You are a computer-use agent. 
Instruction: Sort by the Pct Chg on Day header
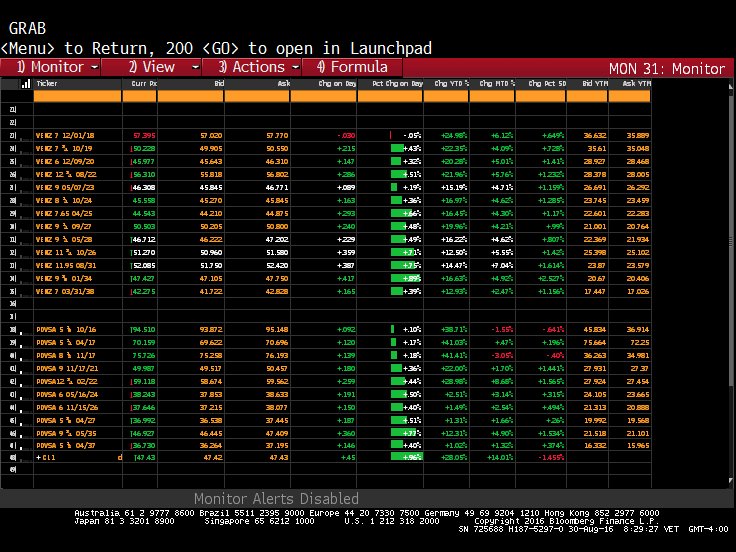398,84
